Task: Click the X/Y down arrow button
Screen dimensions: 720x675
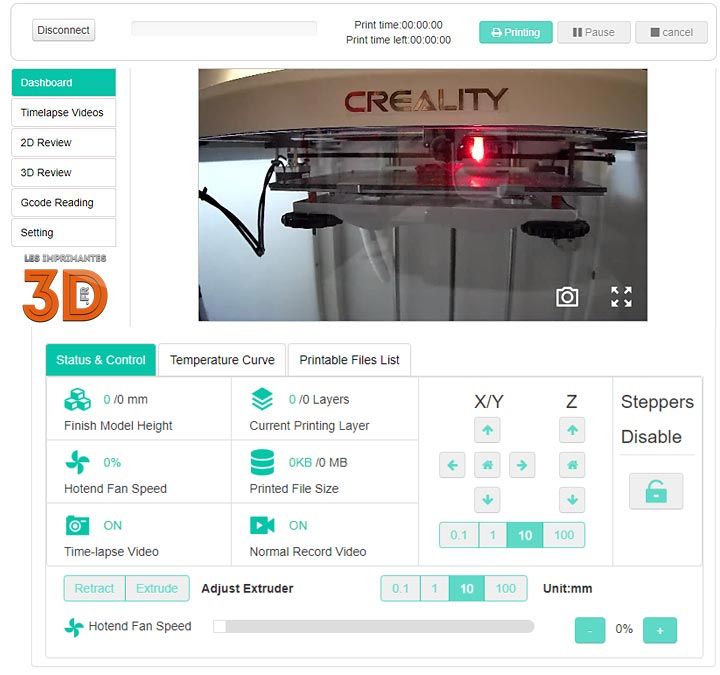Action: [487, 500]
